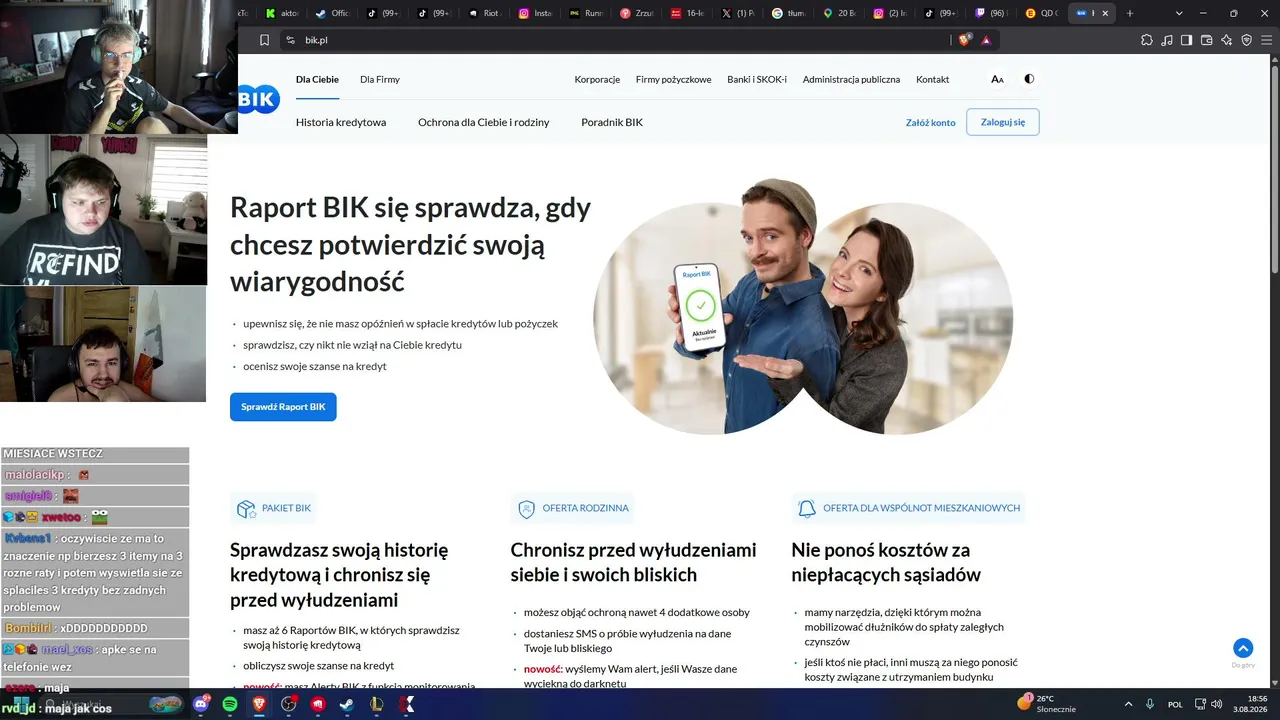Click the heading "Chronisz przed wyłudzeniami siebie i swoich bliskich"
Screen dimensions: 1280x720
pos(633,562)
